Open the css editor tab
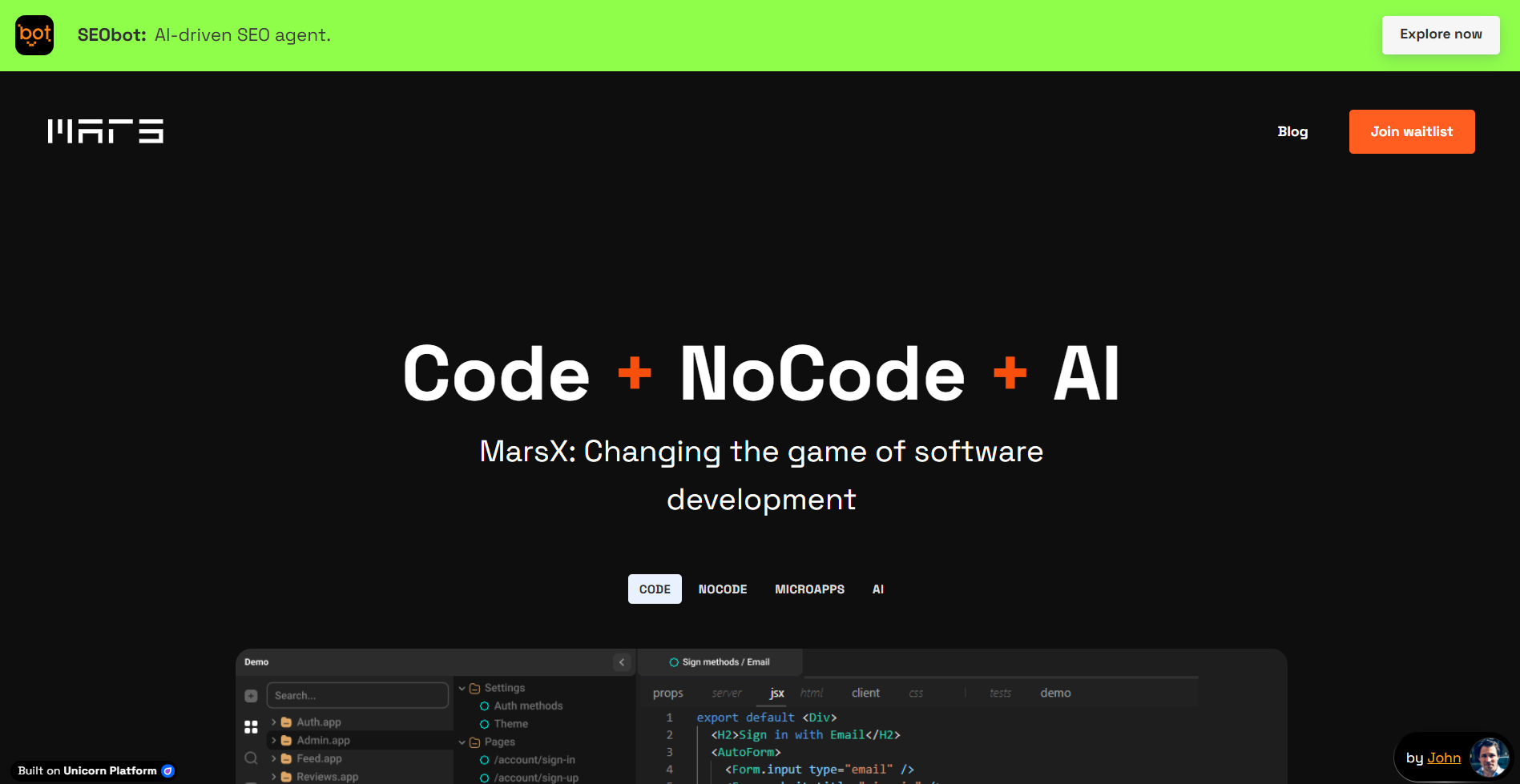The image size is (1520, 784). click(916, 694)
